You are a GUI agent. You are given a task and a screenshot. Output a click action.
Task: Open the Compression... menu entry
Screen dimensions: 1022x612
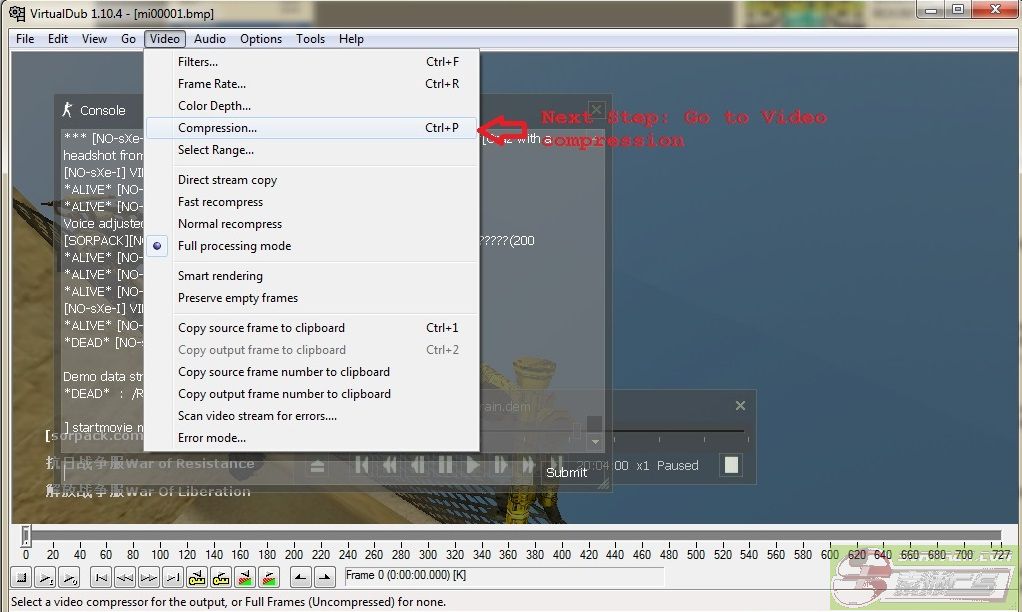point(217,128)
